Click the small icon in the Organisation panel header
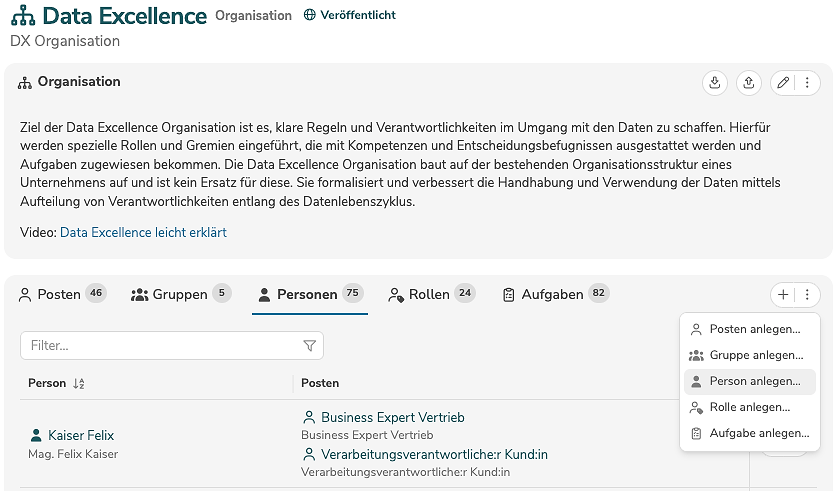Screen dimensions: 838x491 [x=25, y=83]
